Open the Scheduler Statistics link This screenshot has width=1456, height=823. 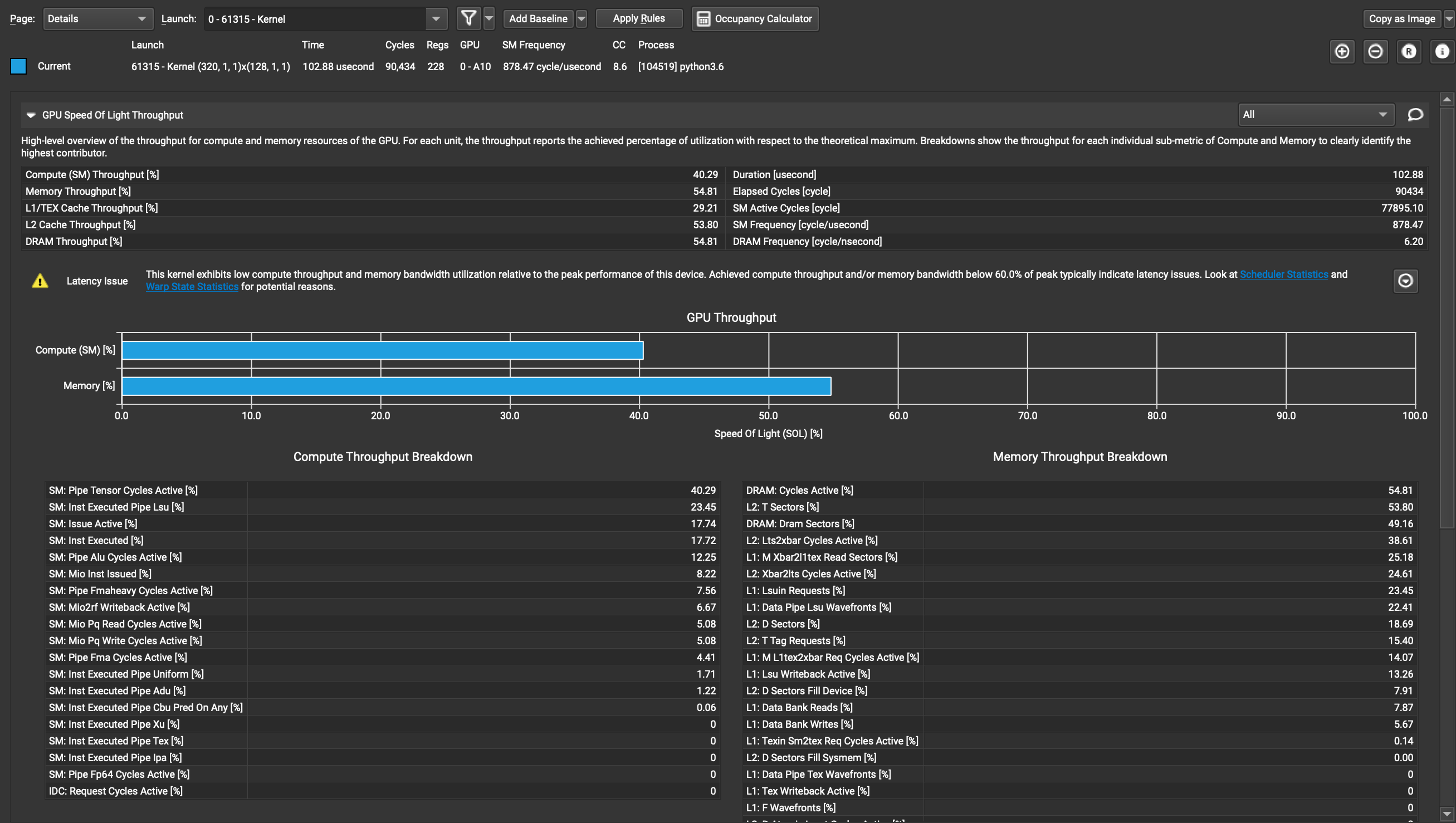pyautogui.click(x=1283, y=274)
